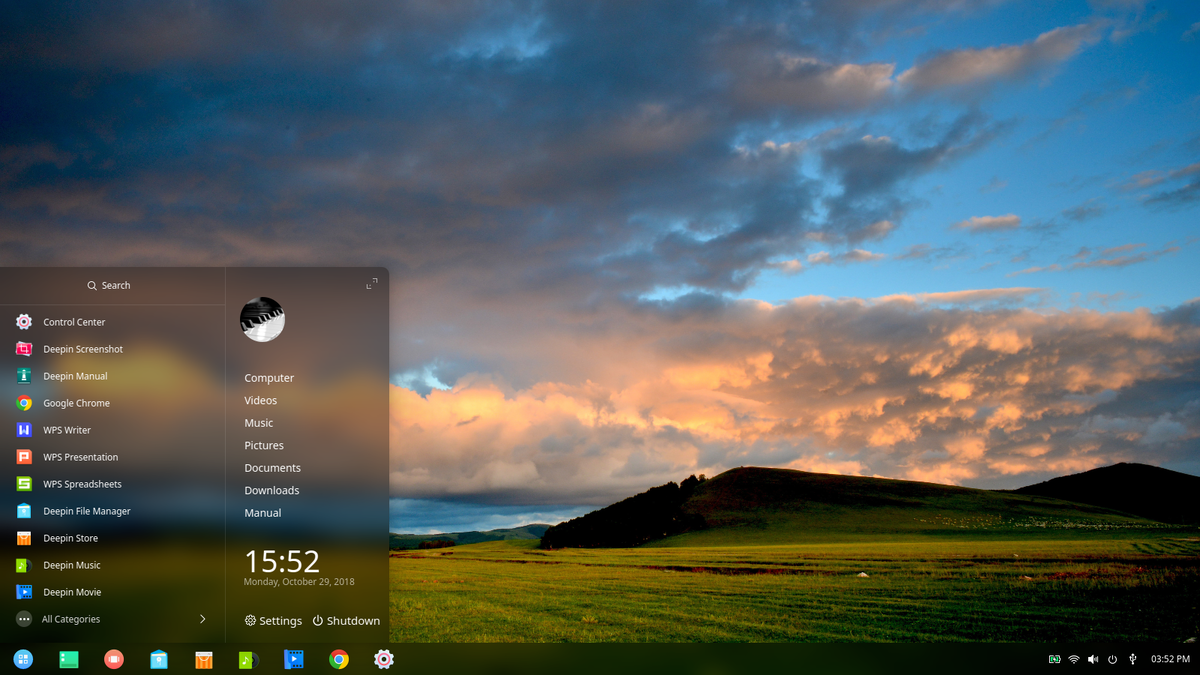1200x675 pixels.
Task: Open Google Chrome from the taskbar
Action: 339,659
